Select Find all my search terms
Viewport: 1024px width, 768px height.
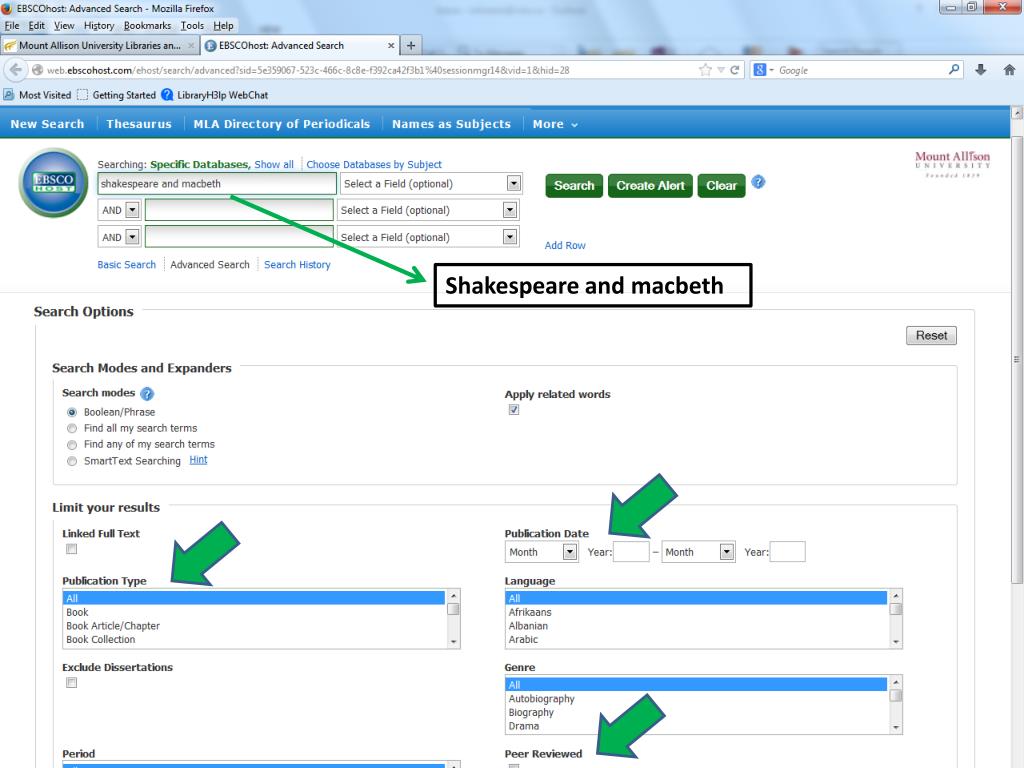[x=72, y=428]
